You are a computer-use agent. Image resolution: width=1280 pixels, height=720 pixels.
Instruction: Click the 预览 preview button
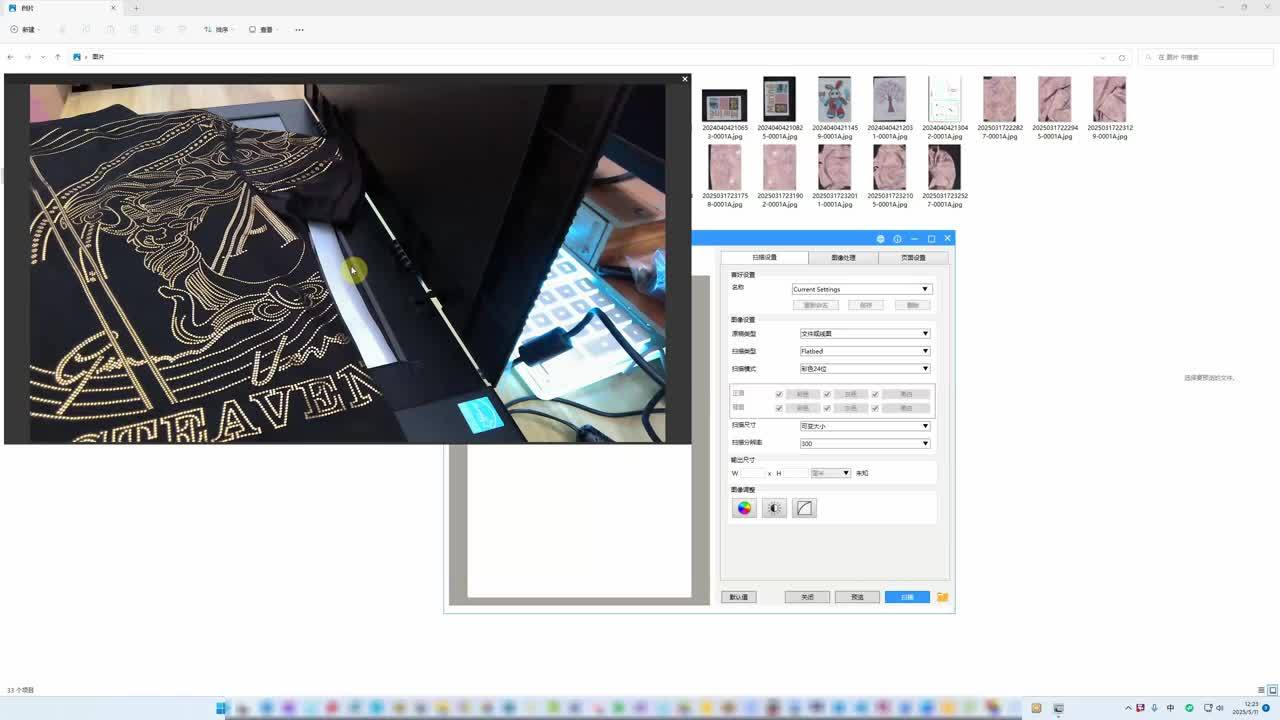857,597
